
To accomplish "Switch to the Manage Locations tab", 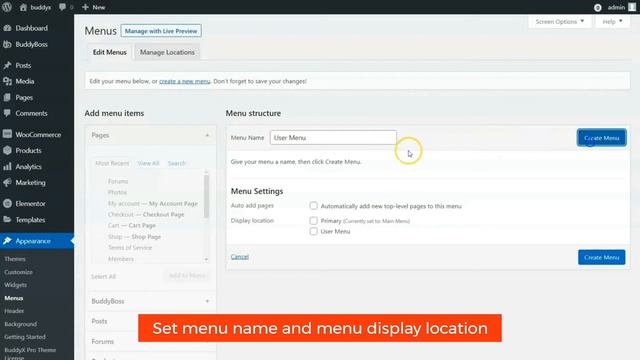I will point(167,52).
